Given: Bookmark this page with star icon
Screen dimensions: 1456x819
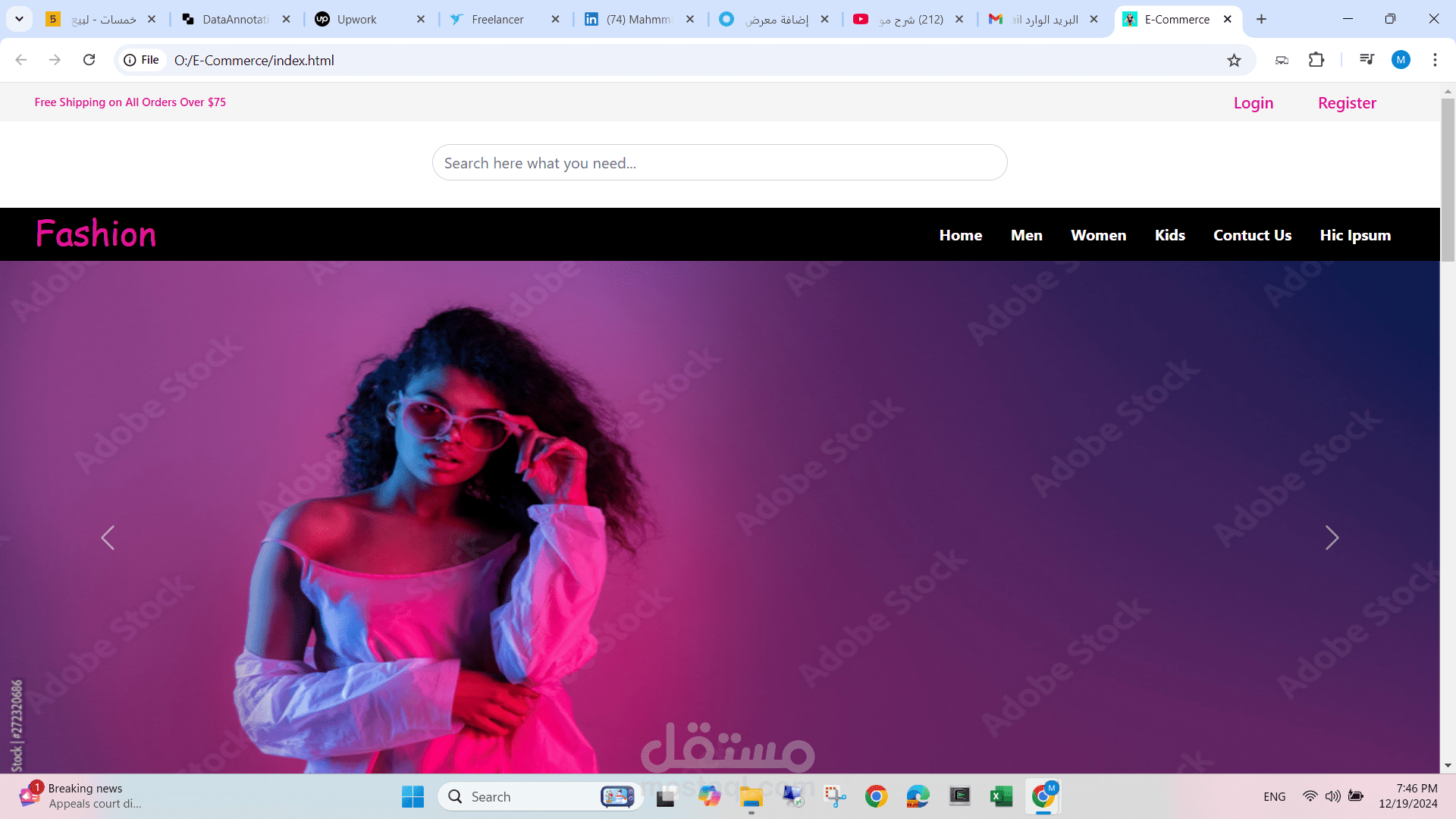Looking at the screenshot, I should (x=1234, y=61).
